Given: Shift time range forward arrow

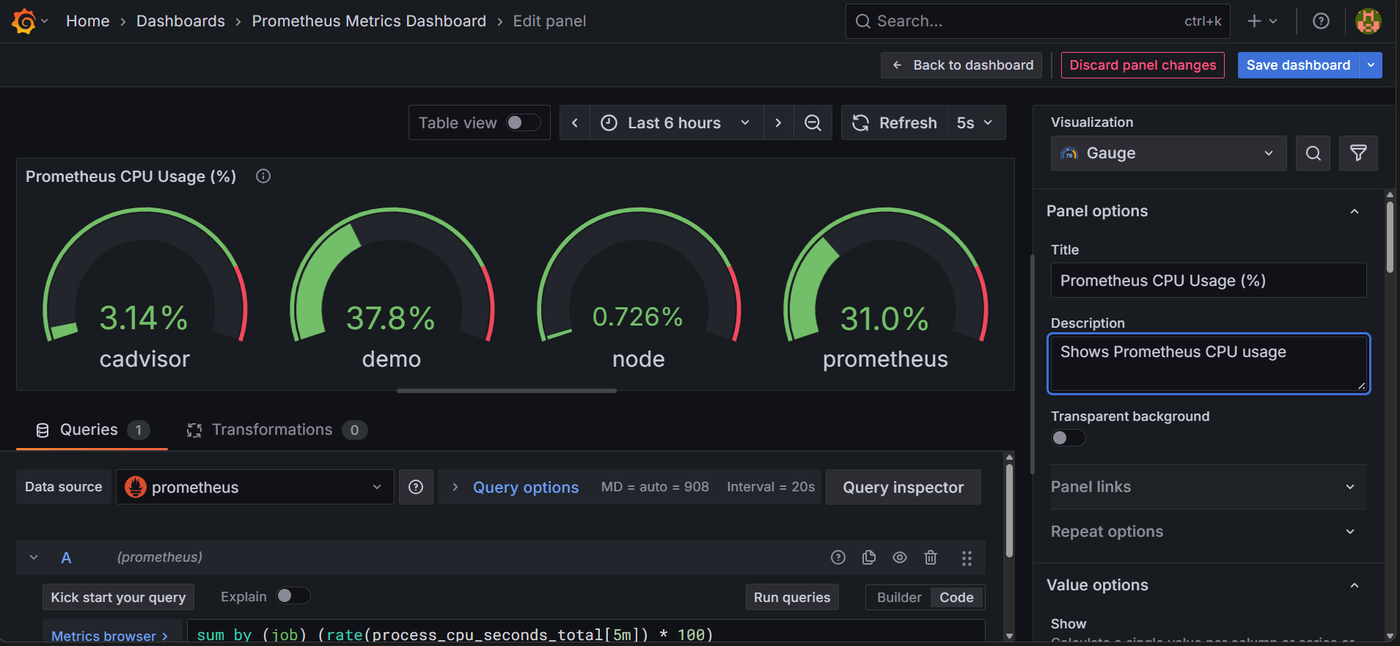Looking at the screenshot, I should [x=778, y=123].
